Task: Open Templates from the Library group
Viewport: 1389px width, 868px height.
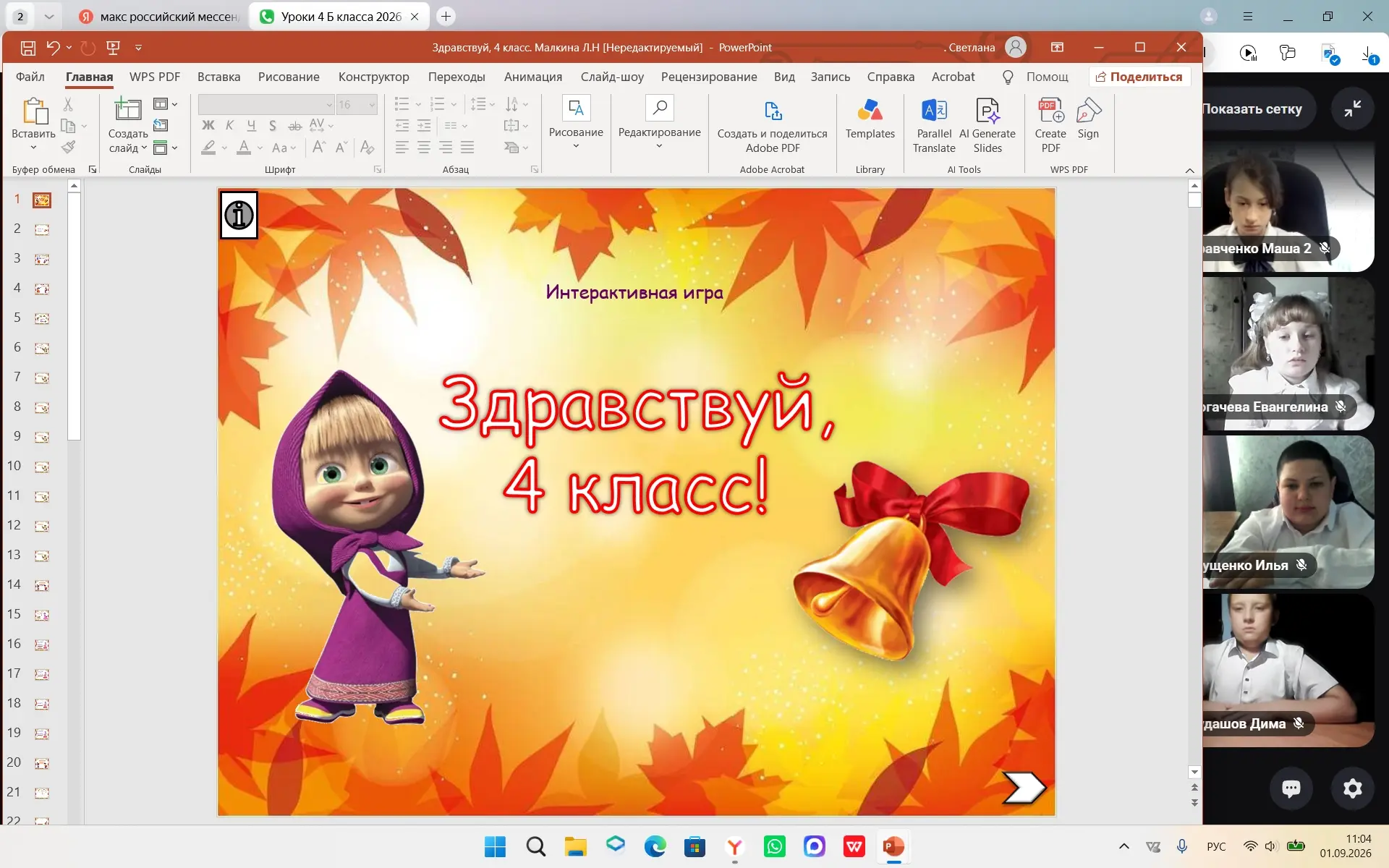Action: pos(870,120)
